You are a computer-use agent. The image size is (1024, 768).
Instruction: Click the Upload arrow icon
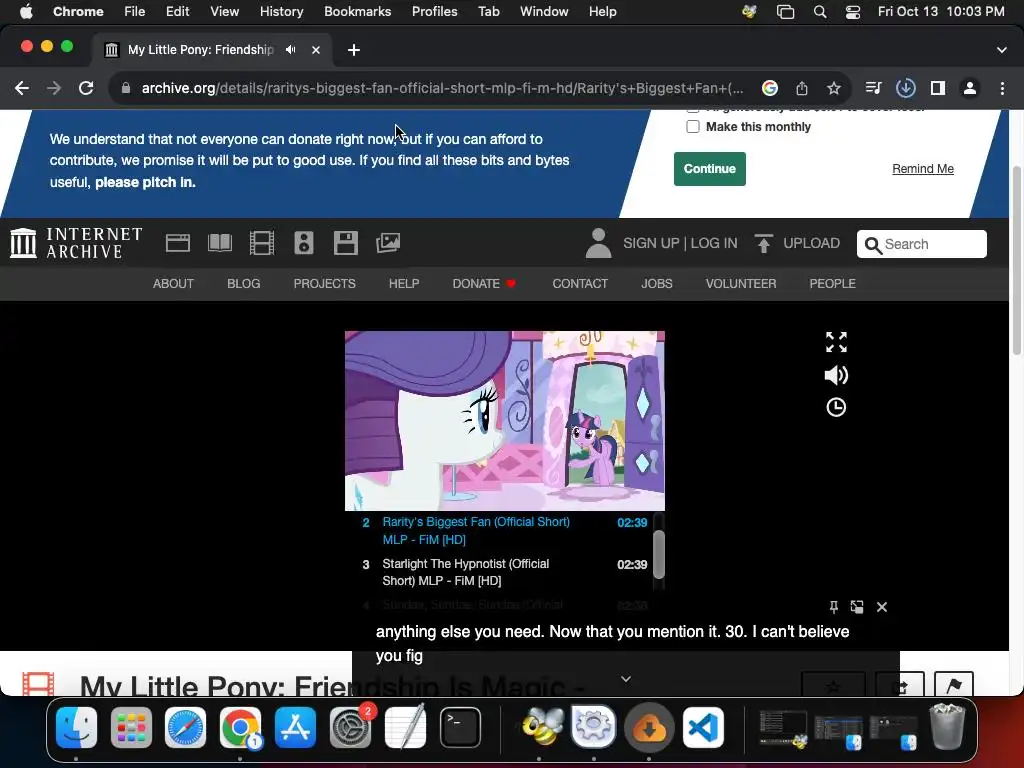coord(763,243)
